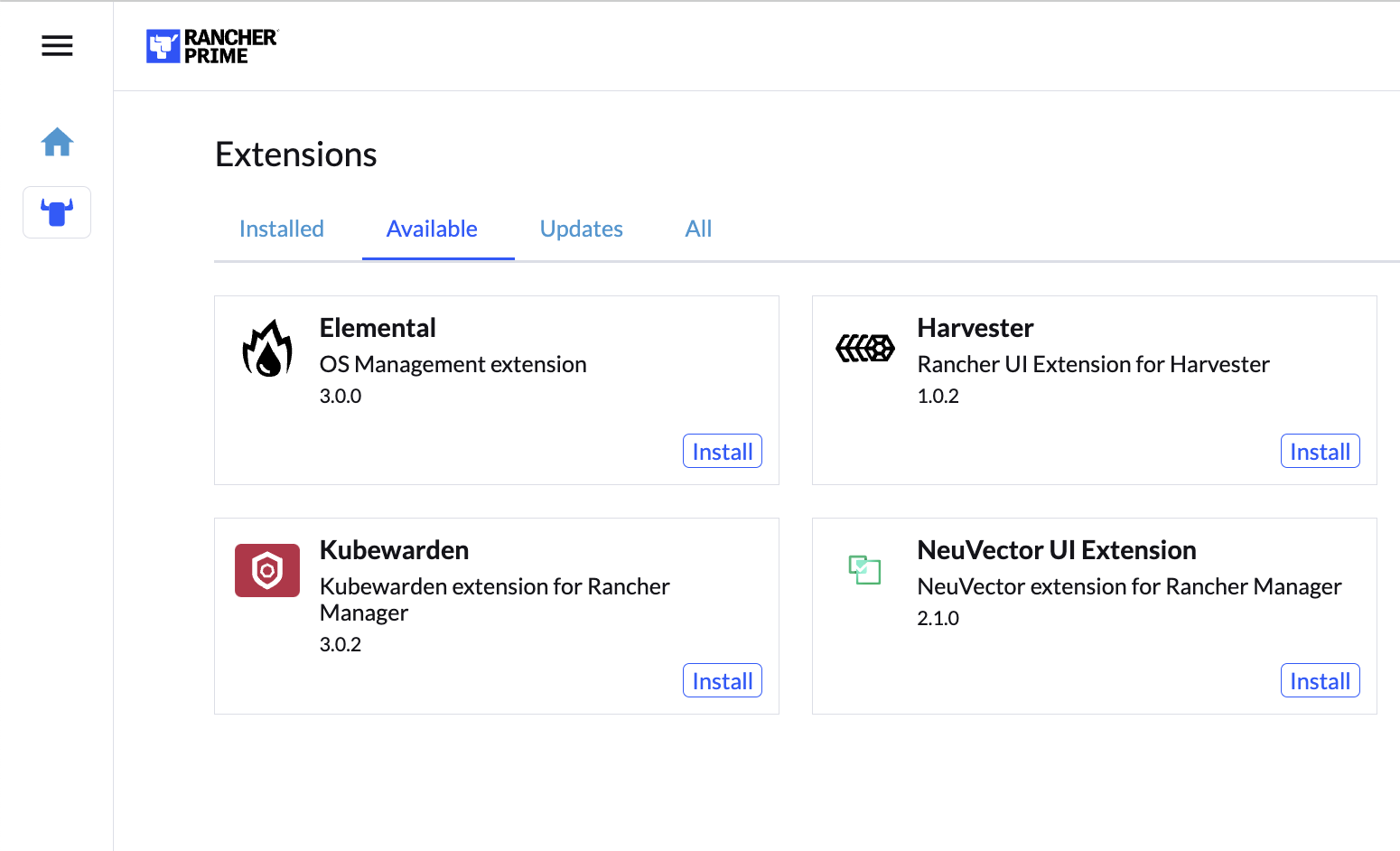Install the Elemental extension
Viewport: 1400px width, 851px height.
(x=722, y=451)
